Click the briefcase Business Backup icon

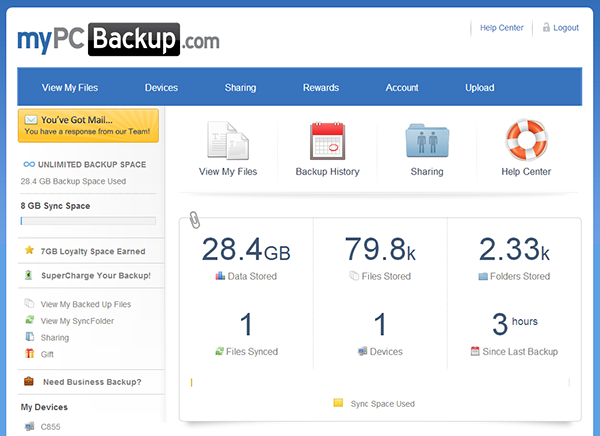(29, 381)
